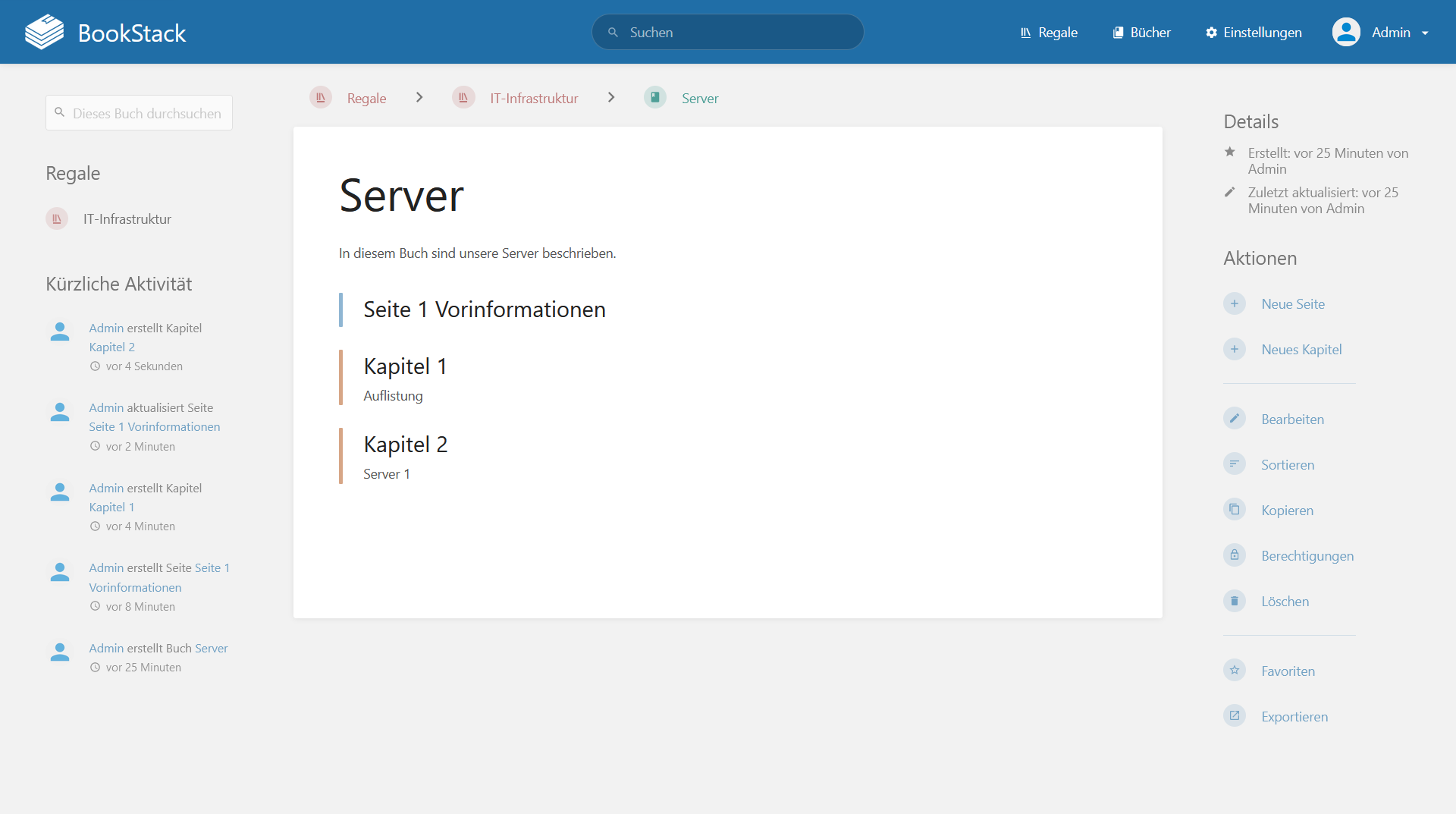Image resolution: width=1456 pixels, height=814 pixels.
Task: Select the Sortieren sort icon
Action: pyautogui.click(x=1234, y=465)
